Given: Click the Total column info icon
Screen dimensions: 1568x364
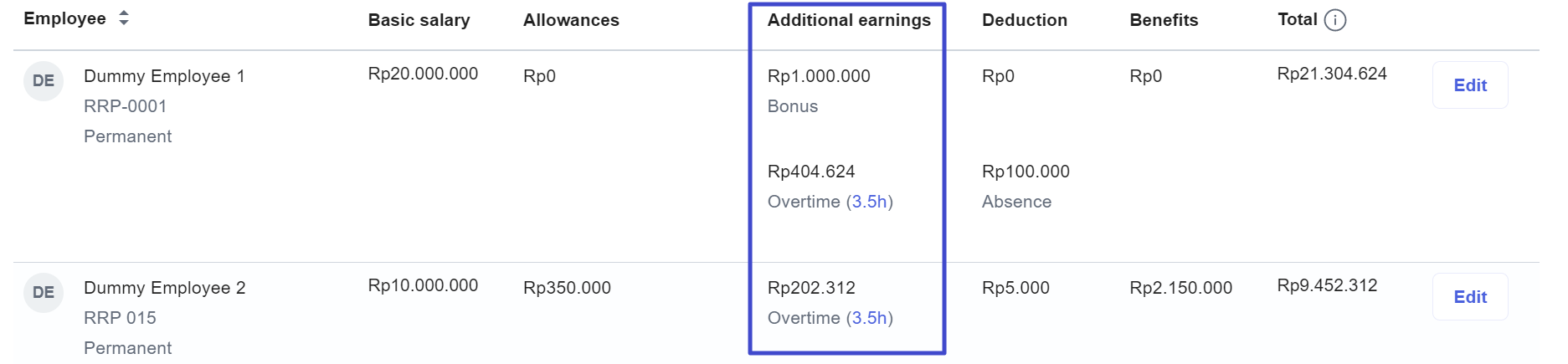Looking at the screenshot, I should 1335,20.
